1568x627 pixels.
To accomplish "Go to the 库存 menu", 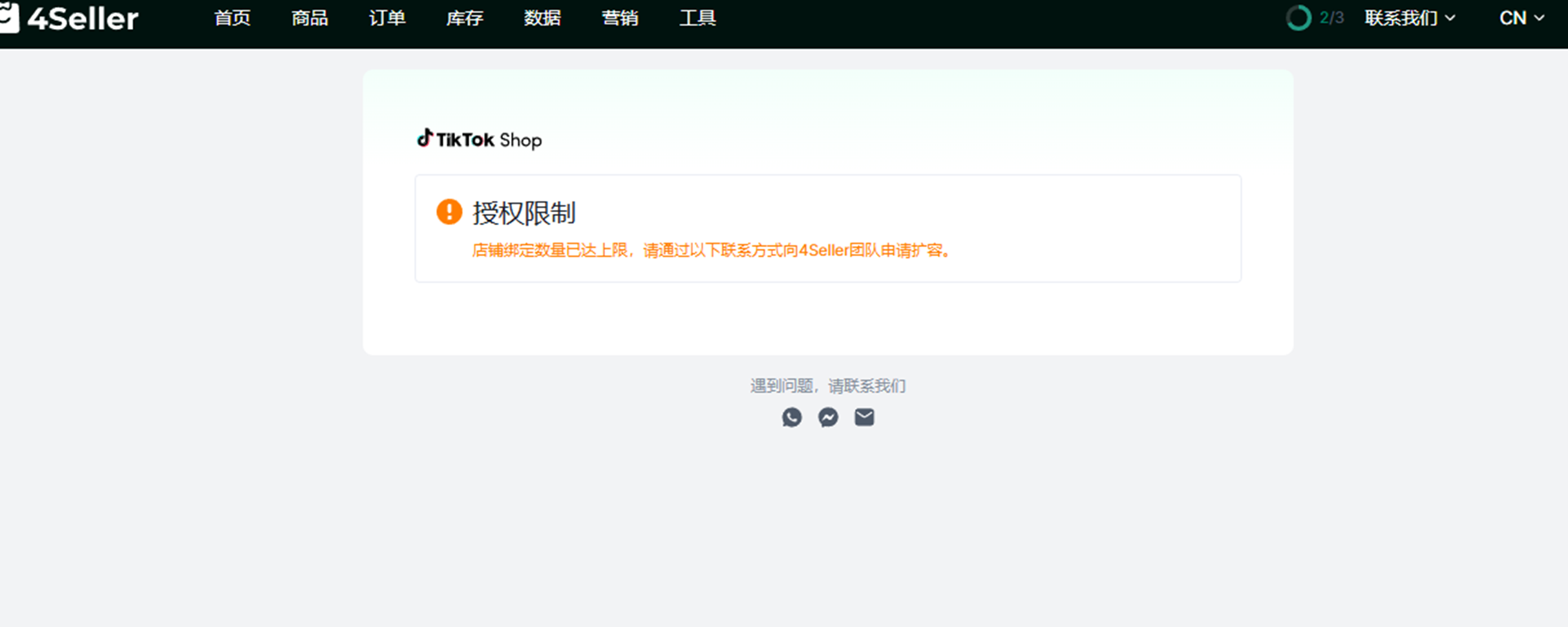I will tap(465, 18).
